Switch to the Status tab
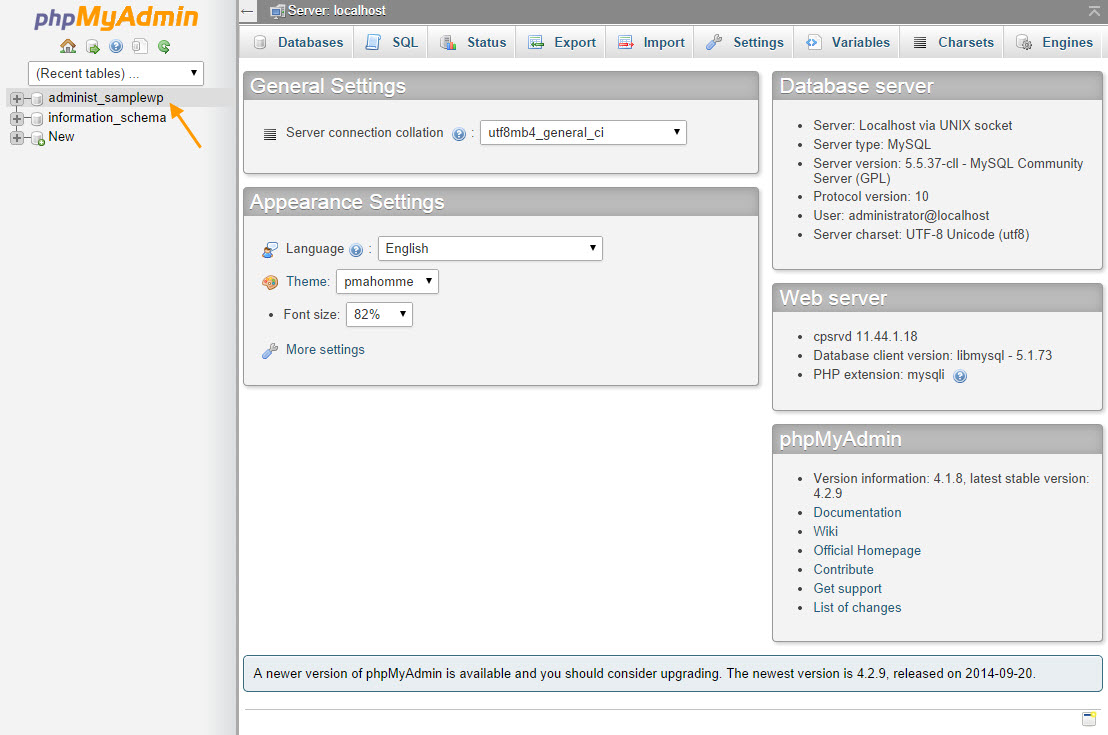This screenshot has height=735, width=1108. click(x=473, y=42)
